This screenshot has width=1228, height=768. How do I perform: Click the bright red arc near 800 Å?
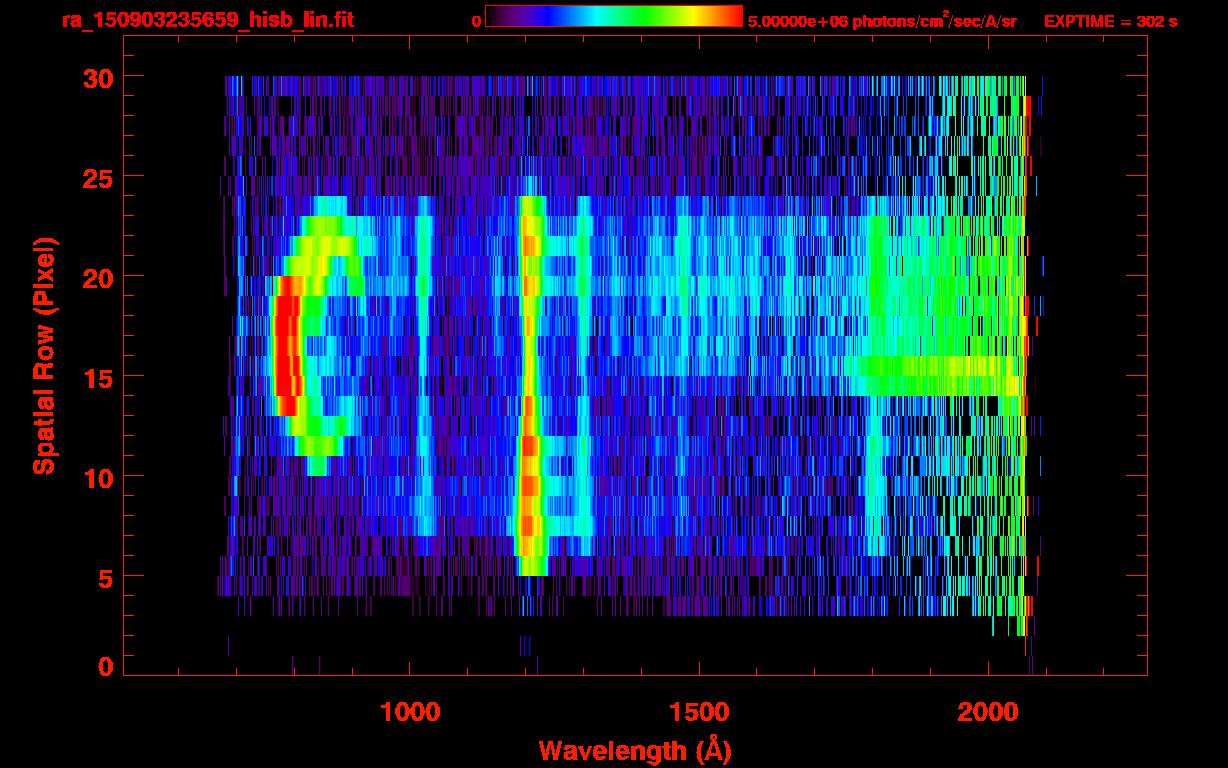tap(287, 345)
